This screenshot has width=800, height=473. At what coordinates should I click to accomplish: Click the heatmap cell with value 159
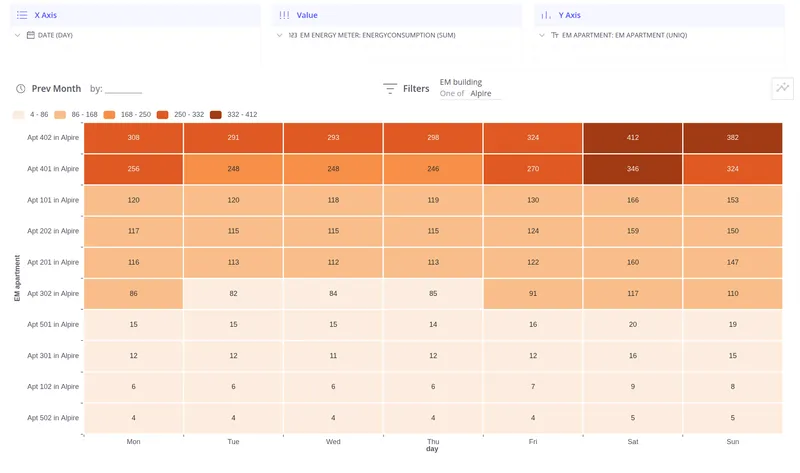633,231
